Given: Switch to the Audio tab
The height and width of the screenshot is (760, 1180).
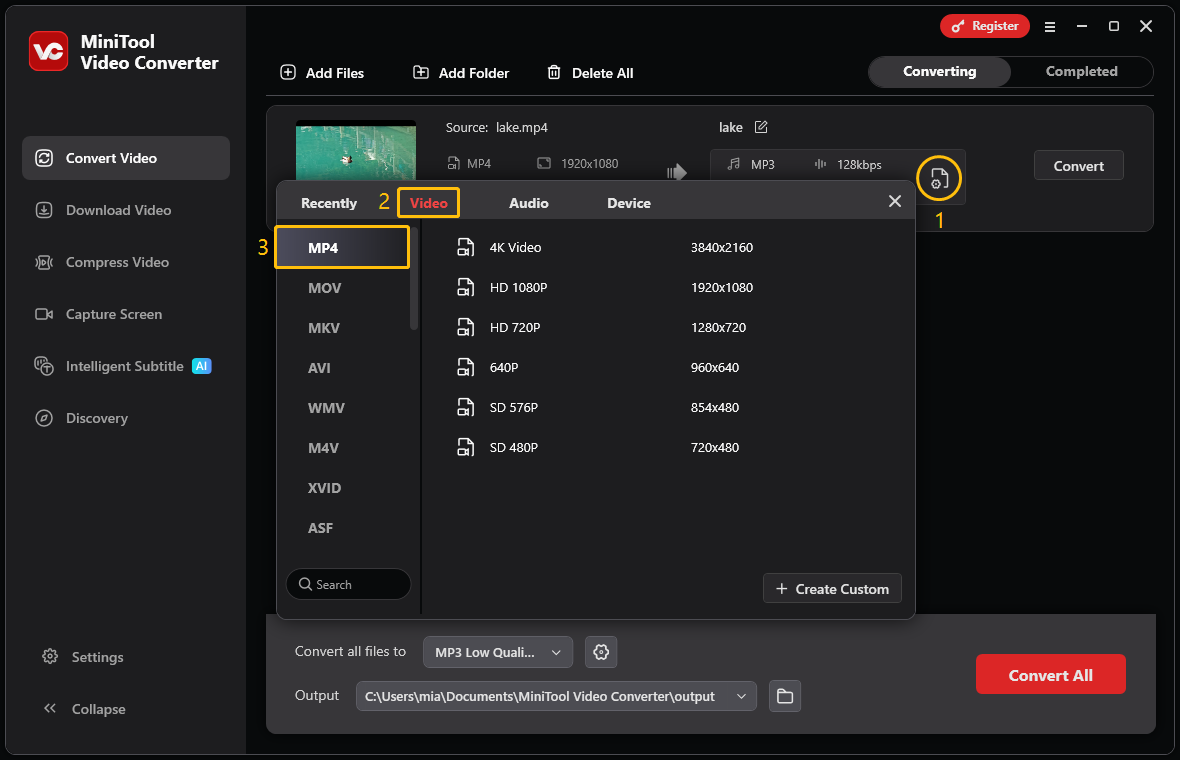Looking at the screenshot, I should pyautogui.click(x=528, y=202).
